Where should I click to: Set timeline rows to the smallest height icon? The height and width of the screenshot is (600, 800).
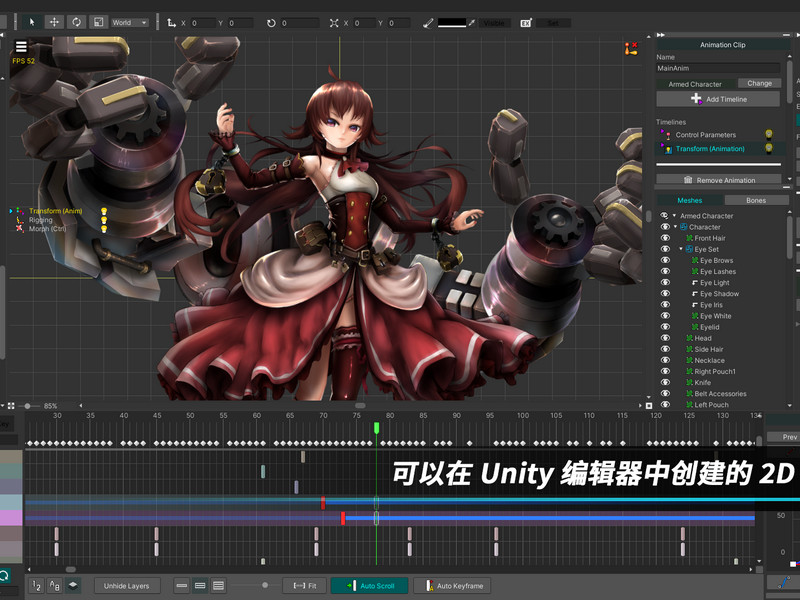[182, 586]
